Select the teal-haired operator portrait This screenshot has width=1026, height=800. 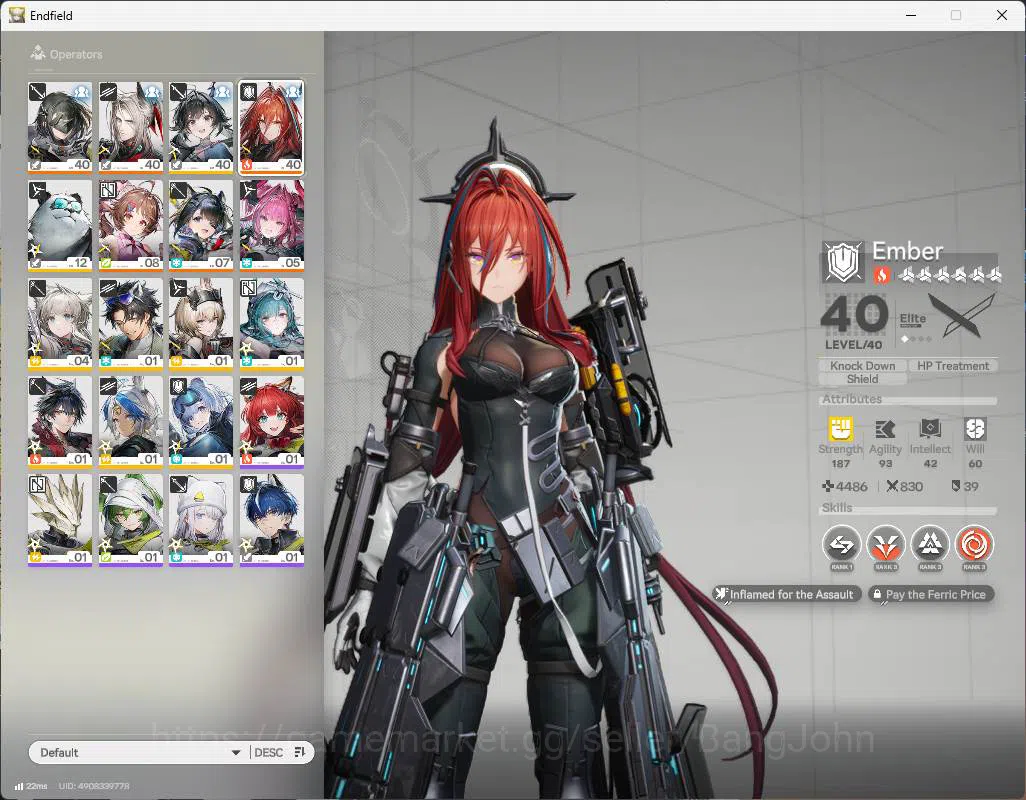(x=272, y=324)
